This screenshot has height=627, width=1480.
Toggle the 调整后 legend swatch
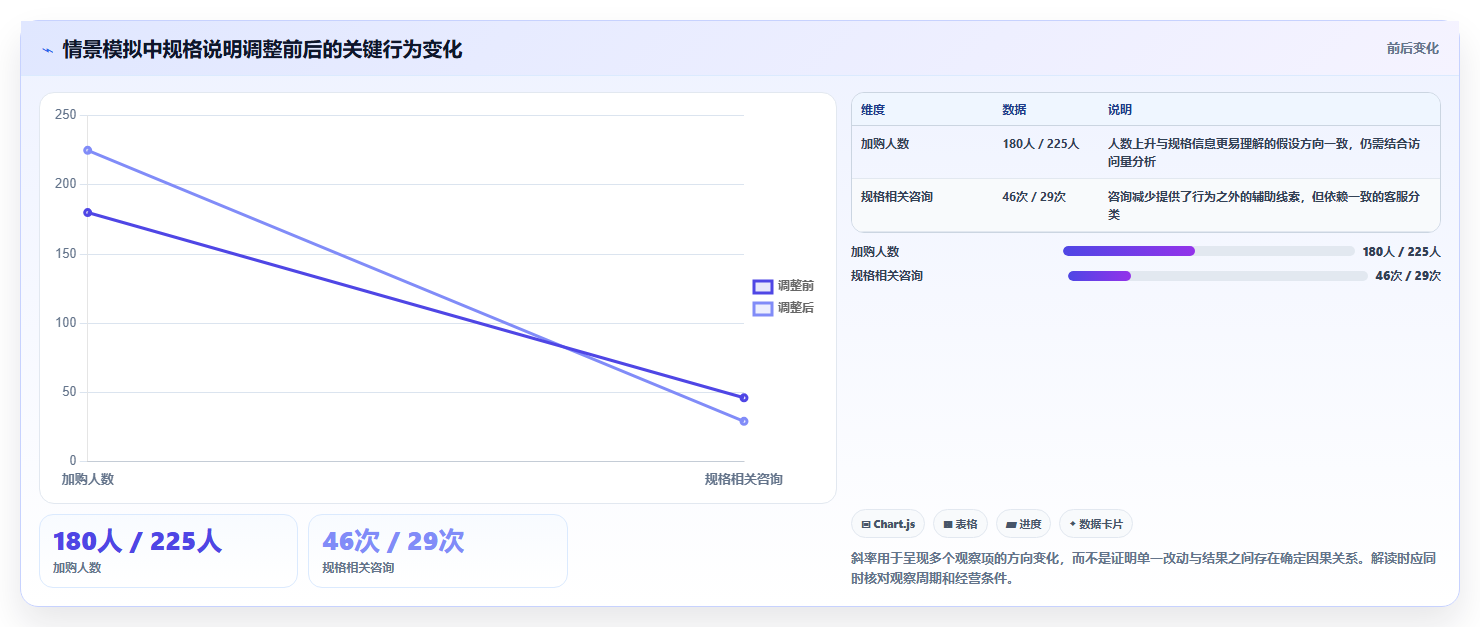[x=763, y=308]
